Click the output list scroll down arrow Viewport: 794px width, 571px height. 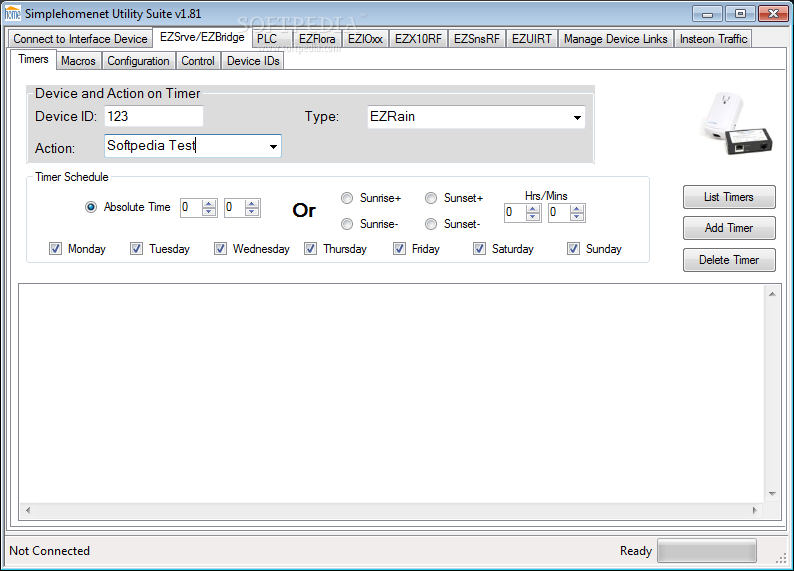(x=772, y=494)
